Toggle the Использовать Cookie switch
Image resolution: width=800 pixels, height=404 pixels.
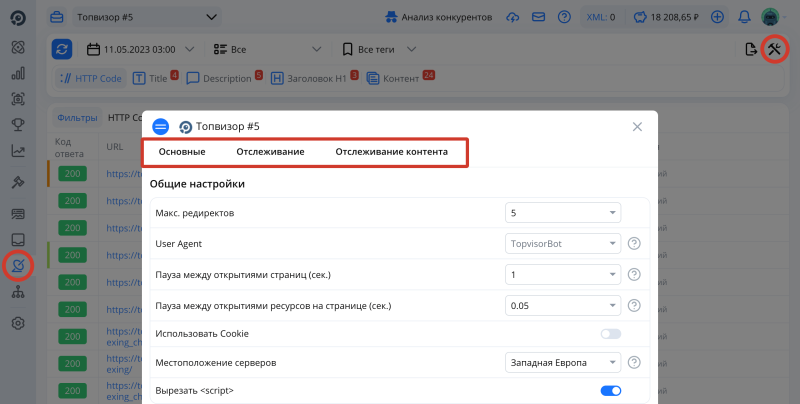point(611,334)
